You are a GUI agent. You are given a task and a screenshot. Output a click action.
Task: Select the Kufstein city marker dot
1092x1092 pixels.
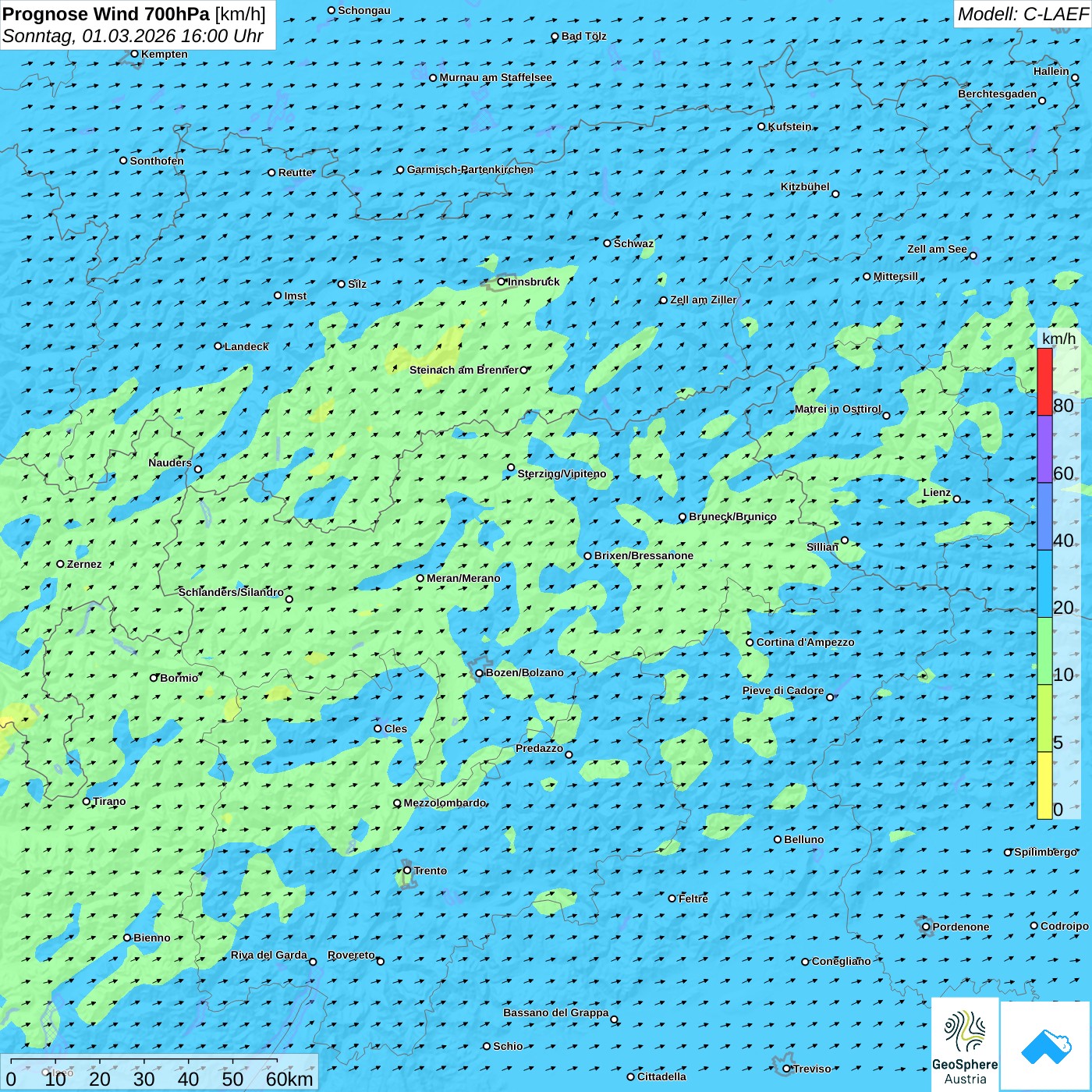click(762, 126)
